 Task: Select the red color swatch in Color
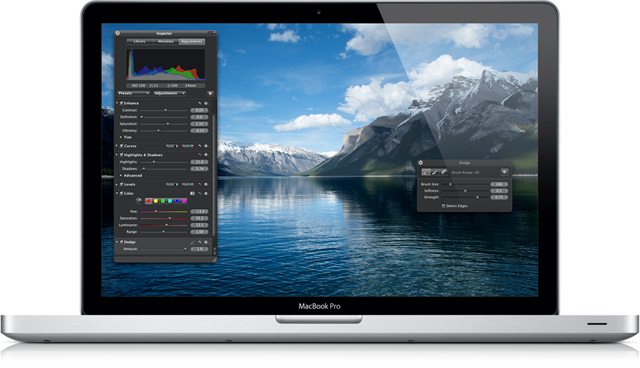149,201
